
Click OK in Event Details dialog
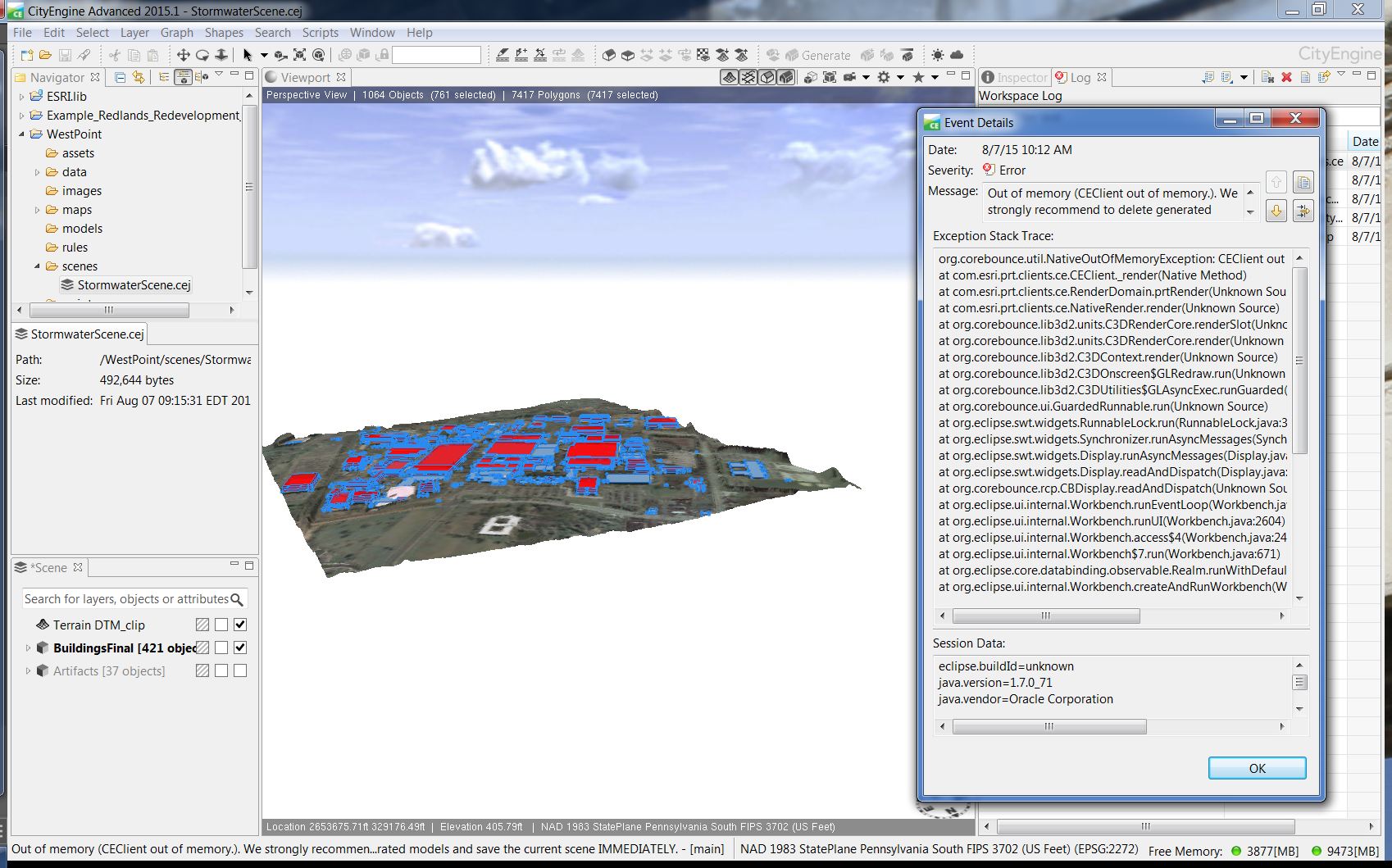(x=1257, y=768)
